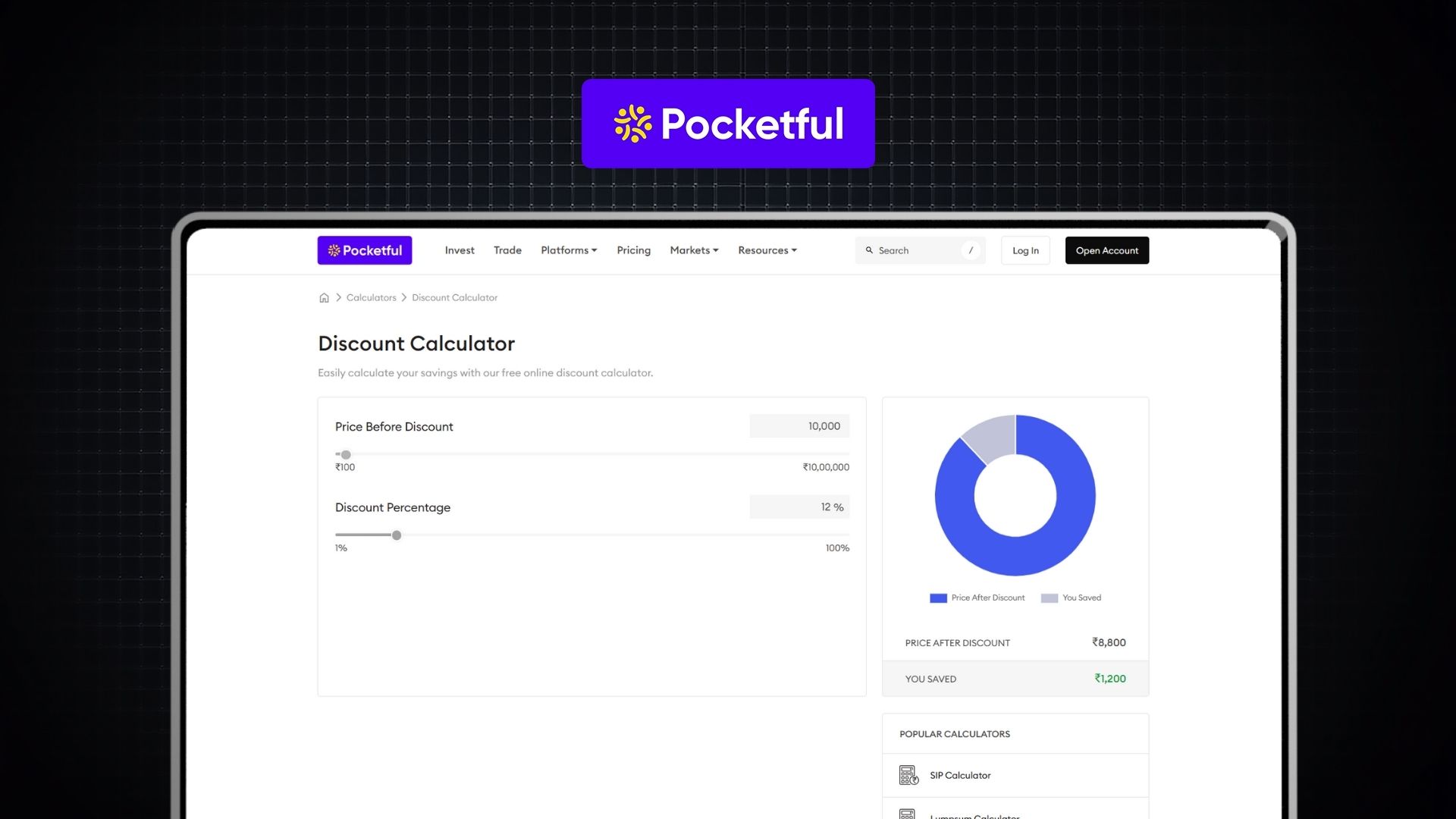This screenshot has height=819, width=1456.
Task: Open the Pricing page from navbar
Action: click(633, 250)
